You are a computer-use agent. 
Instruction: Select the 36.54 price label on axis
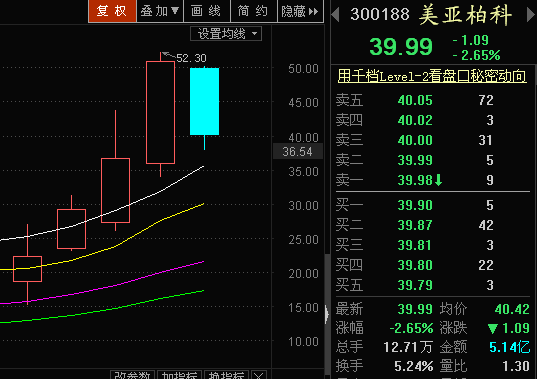coord(298,151)
